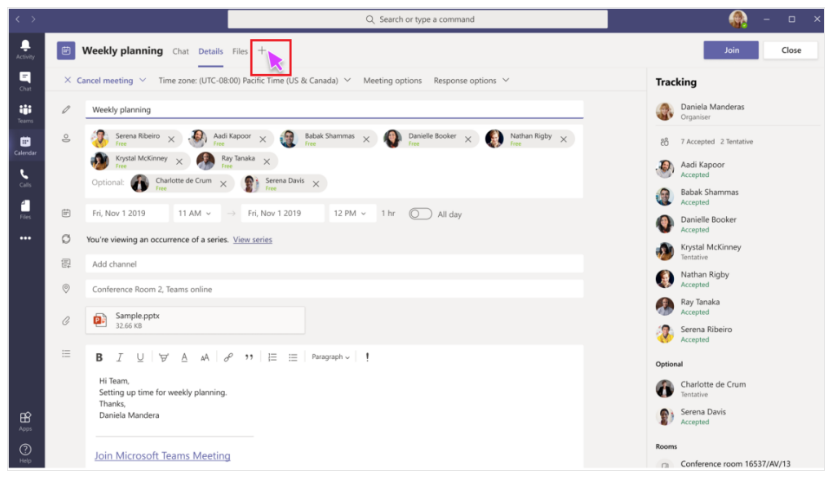
Task: Apply bold formatting
Action: point(99,357)
